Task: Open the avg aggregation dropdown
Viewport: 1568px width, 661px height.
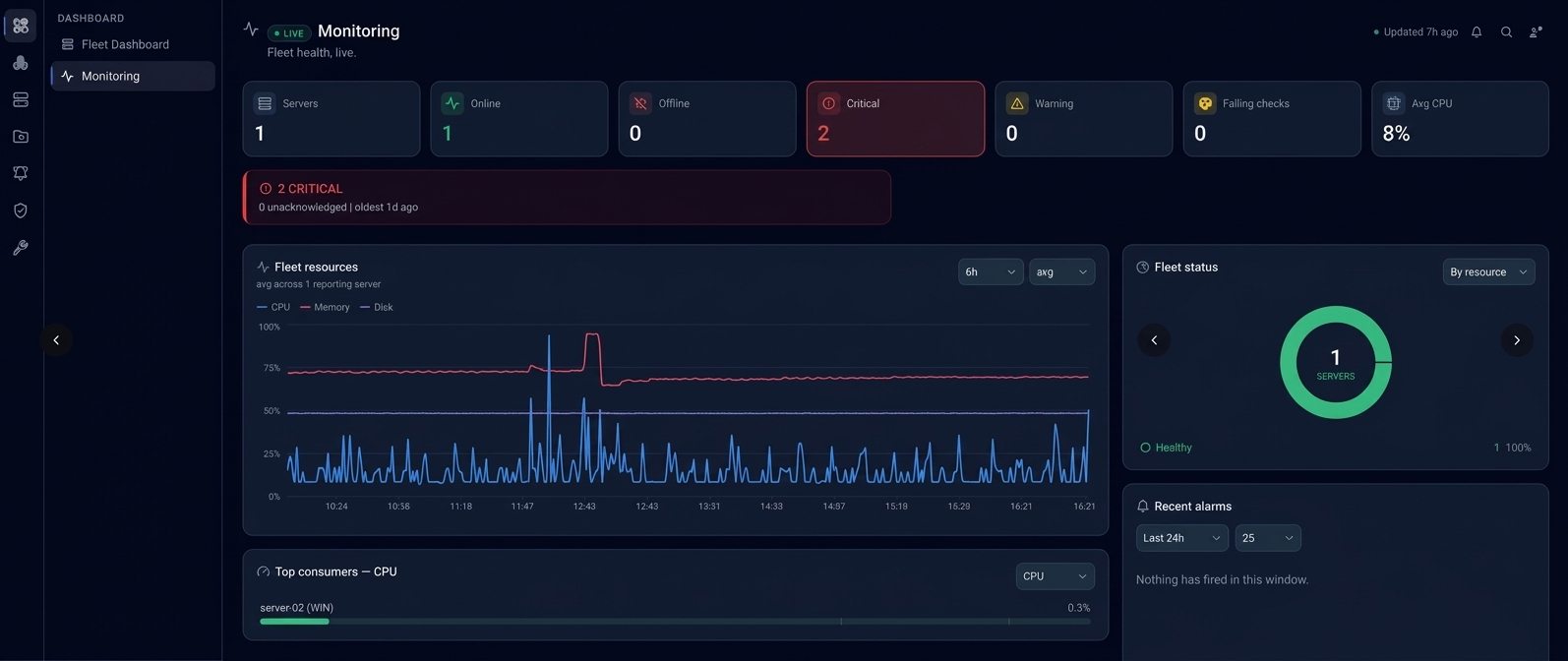Action: pos(1062,272)
